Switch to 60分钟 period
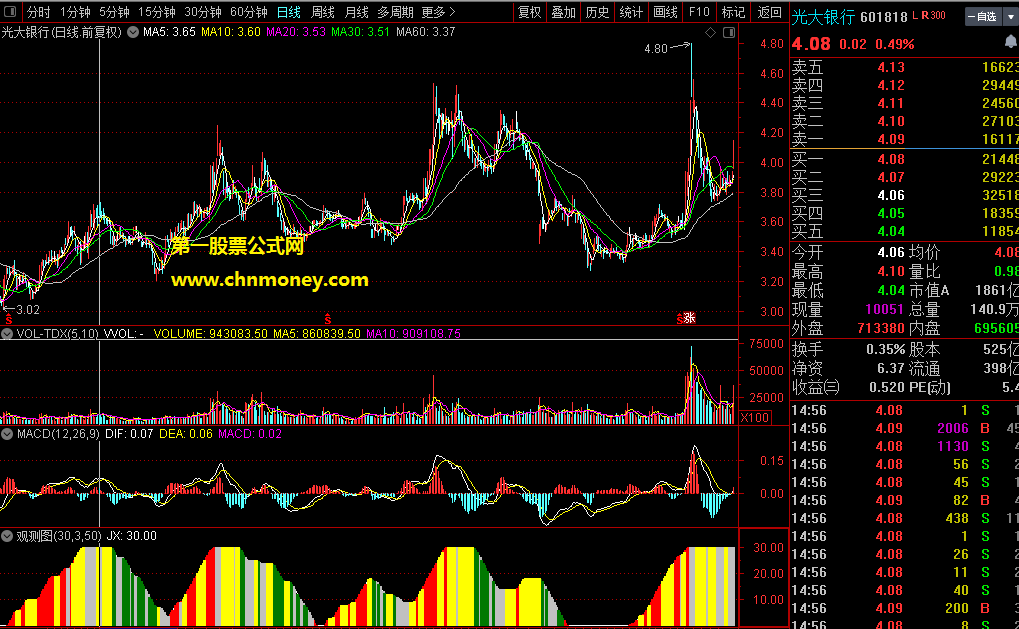This screenshot has height=629, width=1019. point(249,12)
